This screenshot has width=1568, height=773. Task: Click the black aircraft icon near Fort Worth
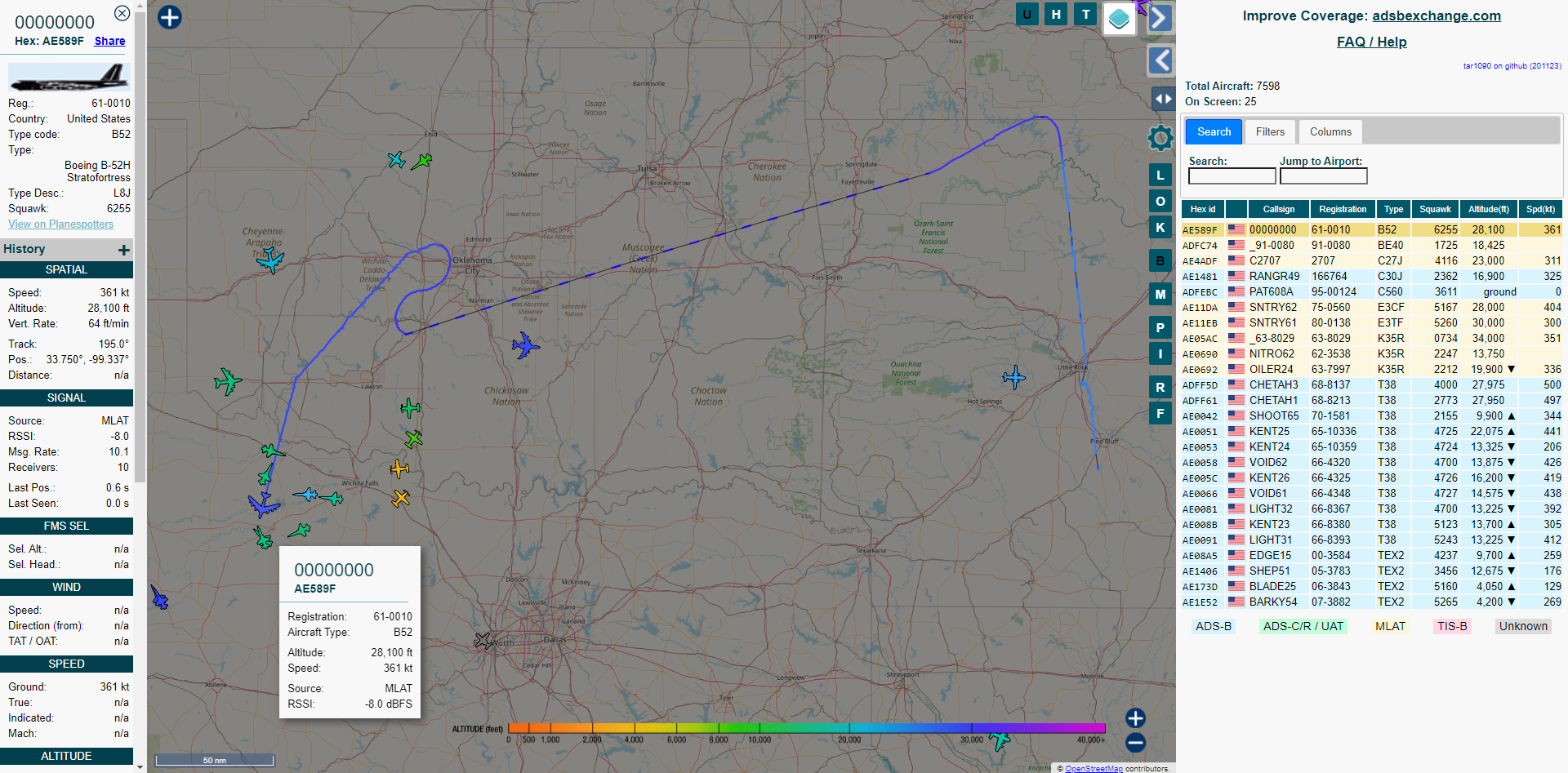click(483, 641)
